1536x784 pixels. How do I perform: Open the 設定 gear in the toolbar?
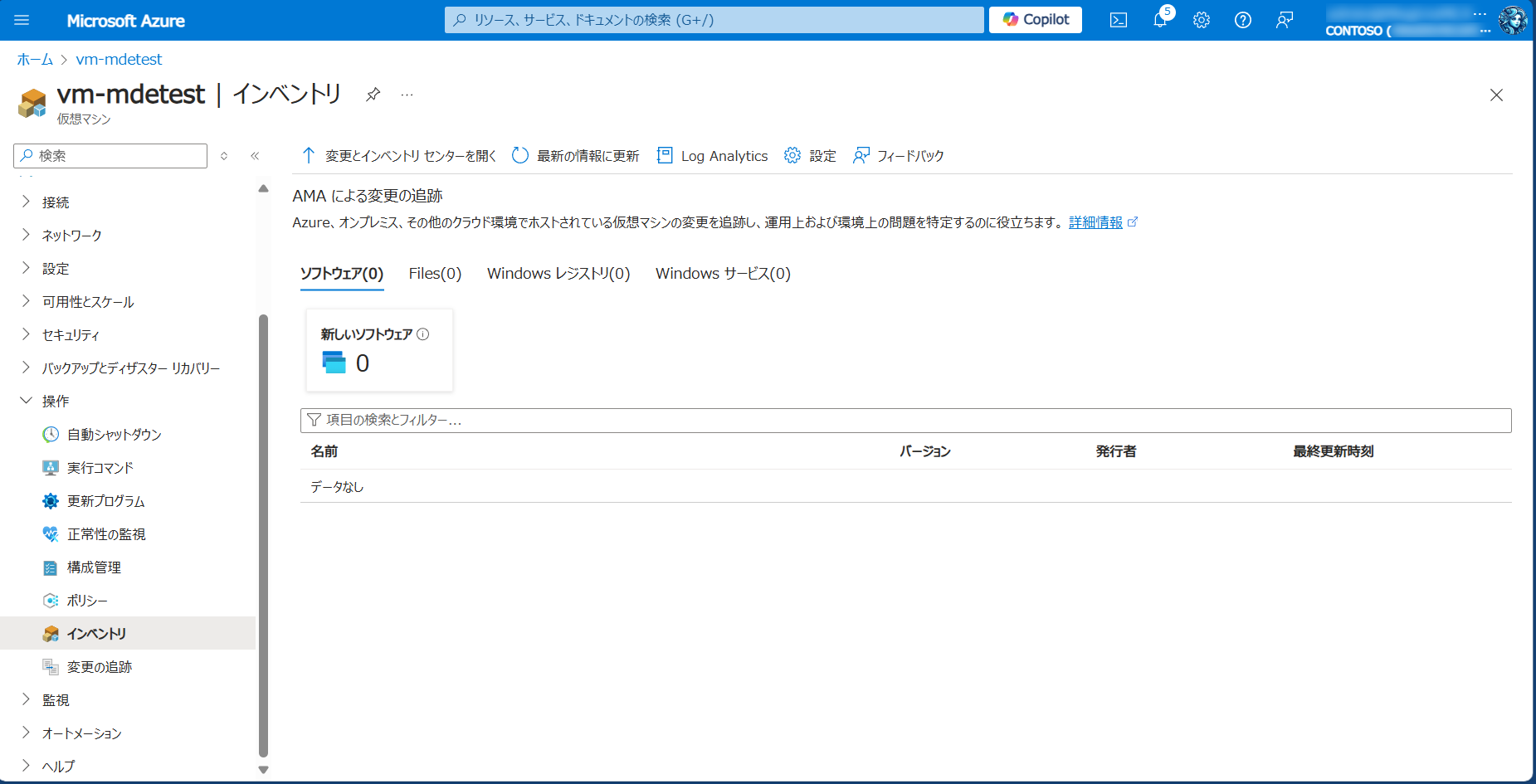810,156
